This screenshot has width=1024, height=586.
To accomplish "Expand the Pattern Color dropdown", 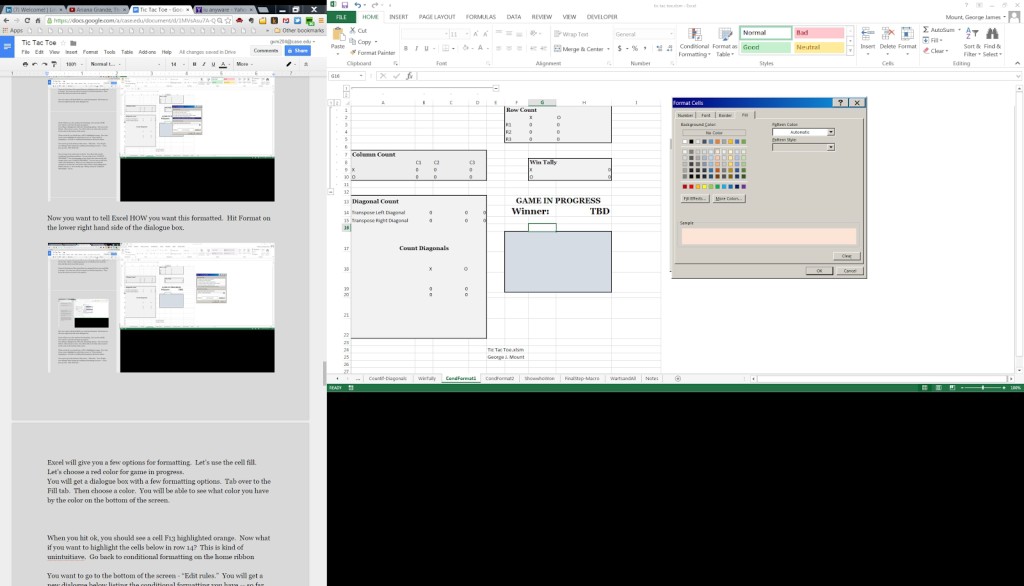I will coord(830,132).
